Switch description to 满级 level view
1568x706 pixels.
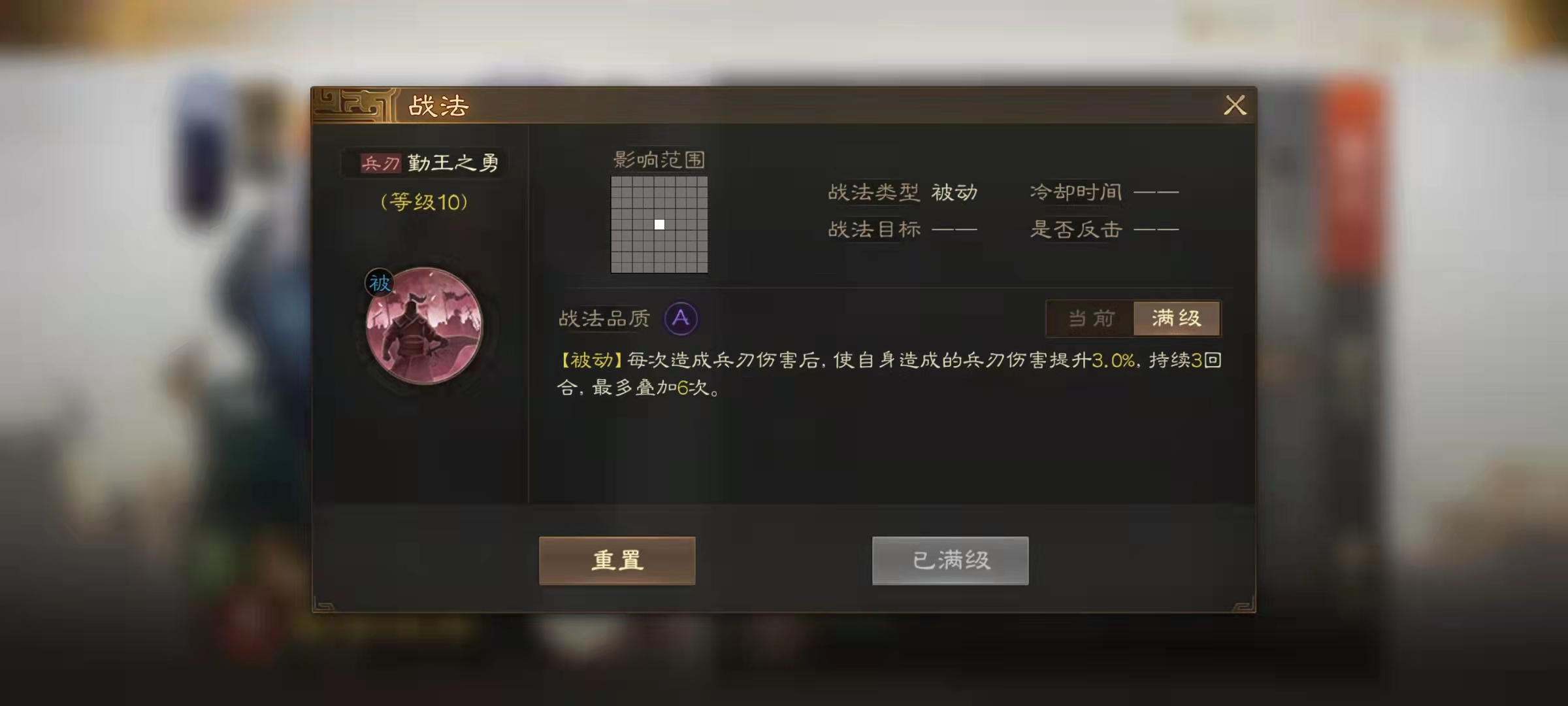(1177, 318)
